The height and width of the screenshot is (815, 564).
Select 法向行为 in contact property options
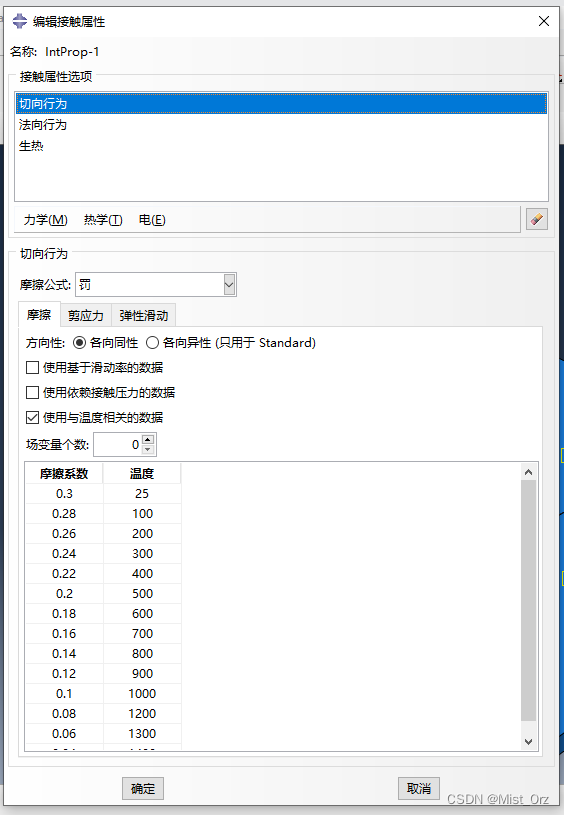281,125
